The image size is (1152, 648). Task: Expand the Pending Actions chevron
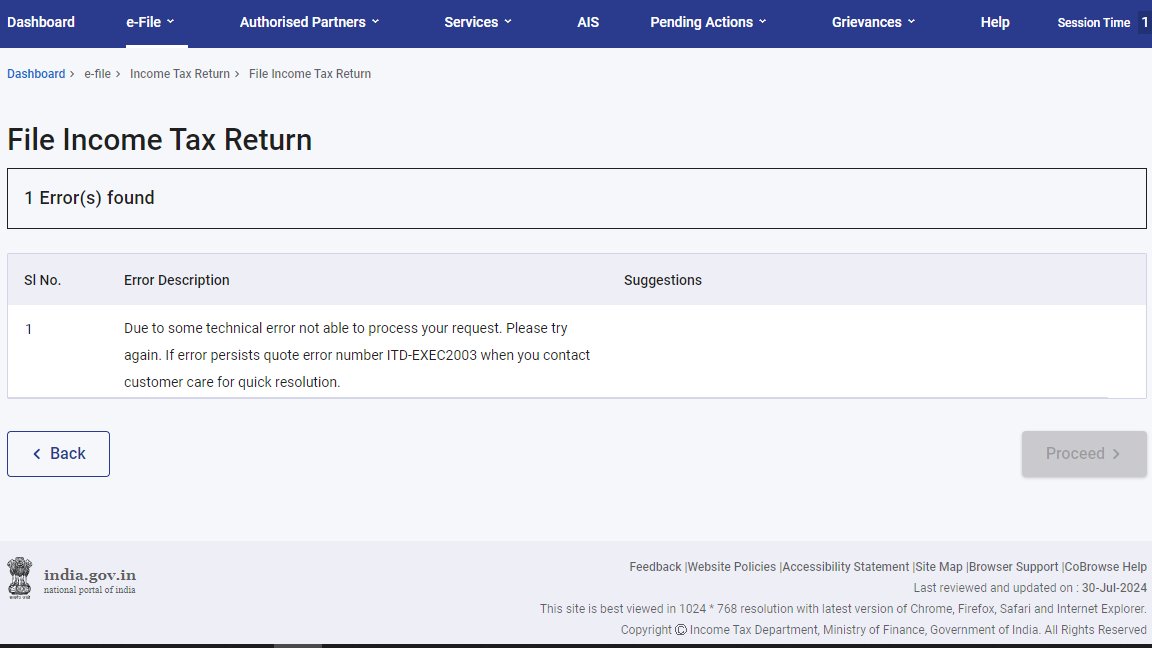(763, 22)
